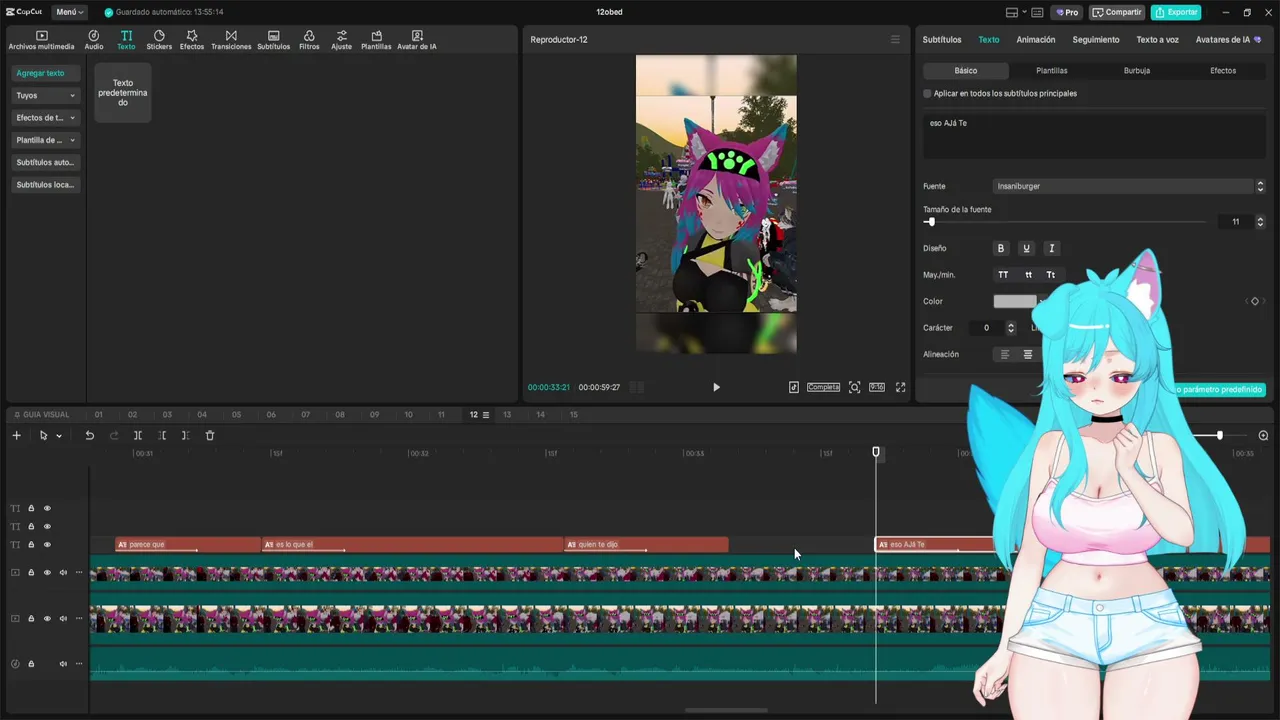Play the preview video
This screenshot has width=1280, height=720.
tap(716, 387)
